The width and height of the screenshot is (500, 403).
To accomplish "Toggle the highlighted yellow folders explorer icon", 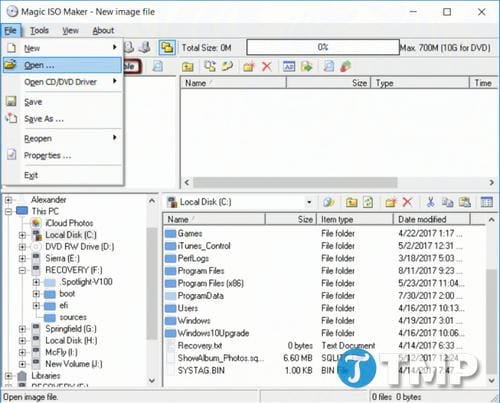I will (167, 48).
